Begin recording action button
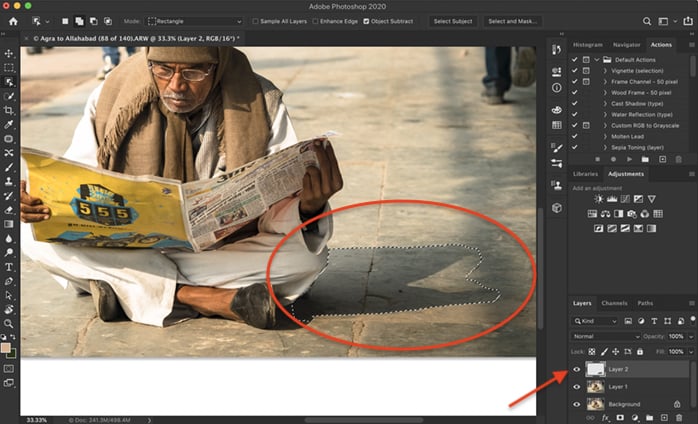This screenshot has height=424, width=698. [x=613, y=159]
